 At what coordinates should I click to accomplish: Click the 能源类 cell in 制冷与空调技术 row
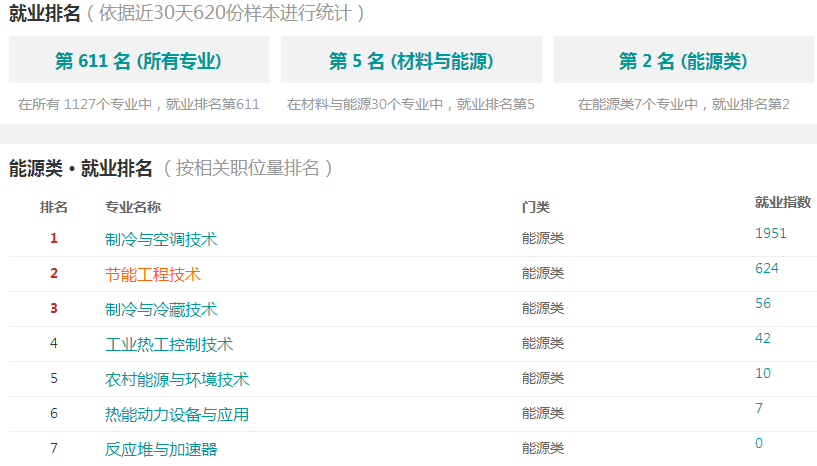coord(543,238)
